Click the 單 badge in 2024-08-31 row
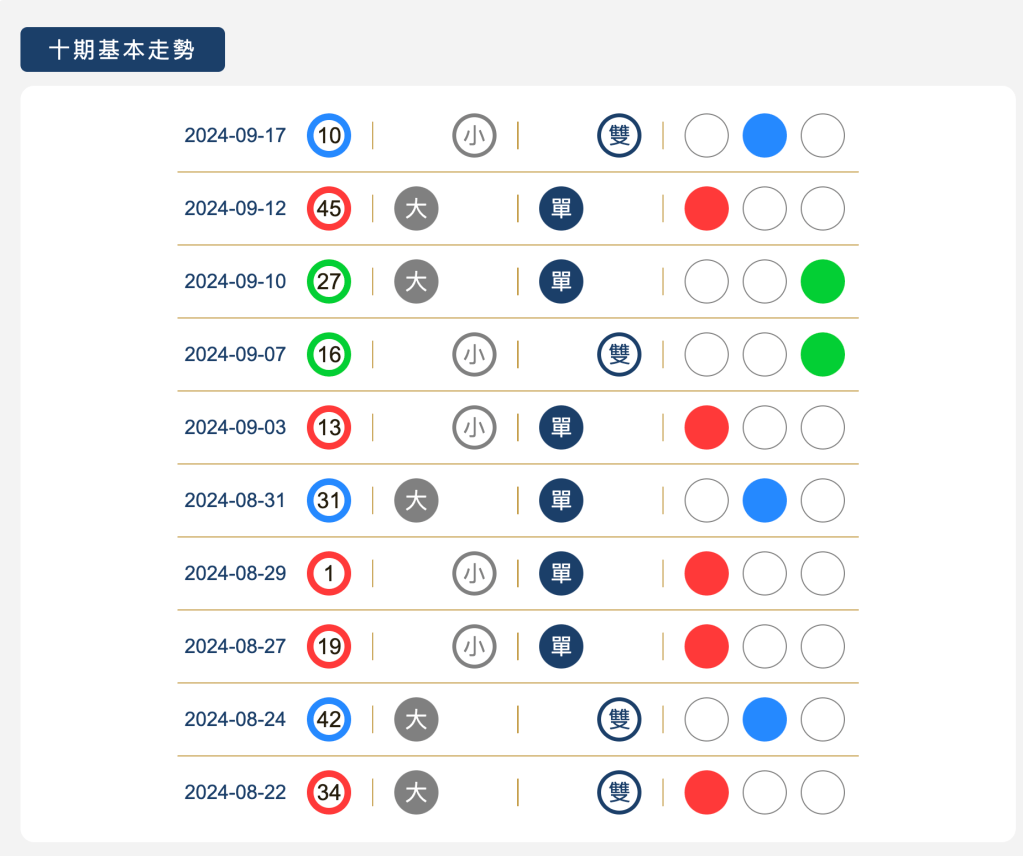Viewport: 1023px width, 856px height. 561,501
